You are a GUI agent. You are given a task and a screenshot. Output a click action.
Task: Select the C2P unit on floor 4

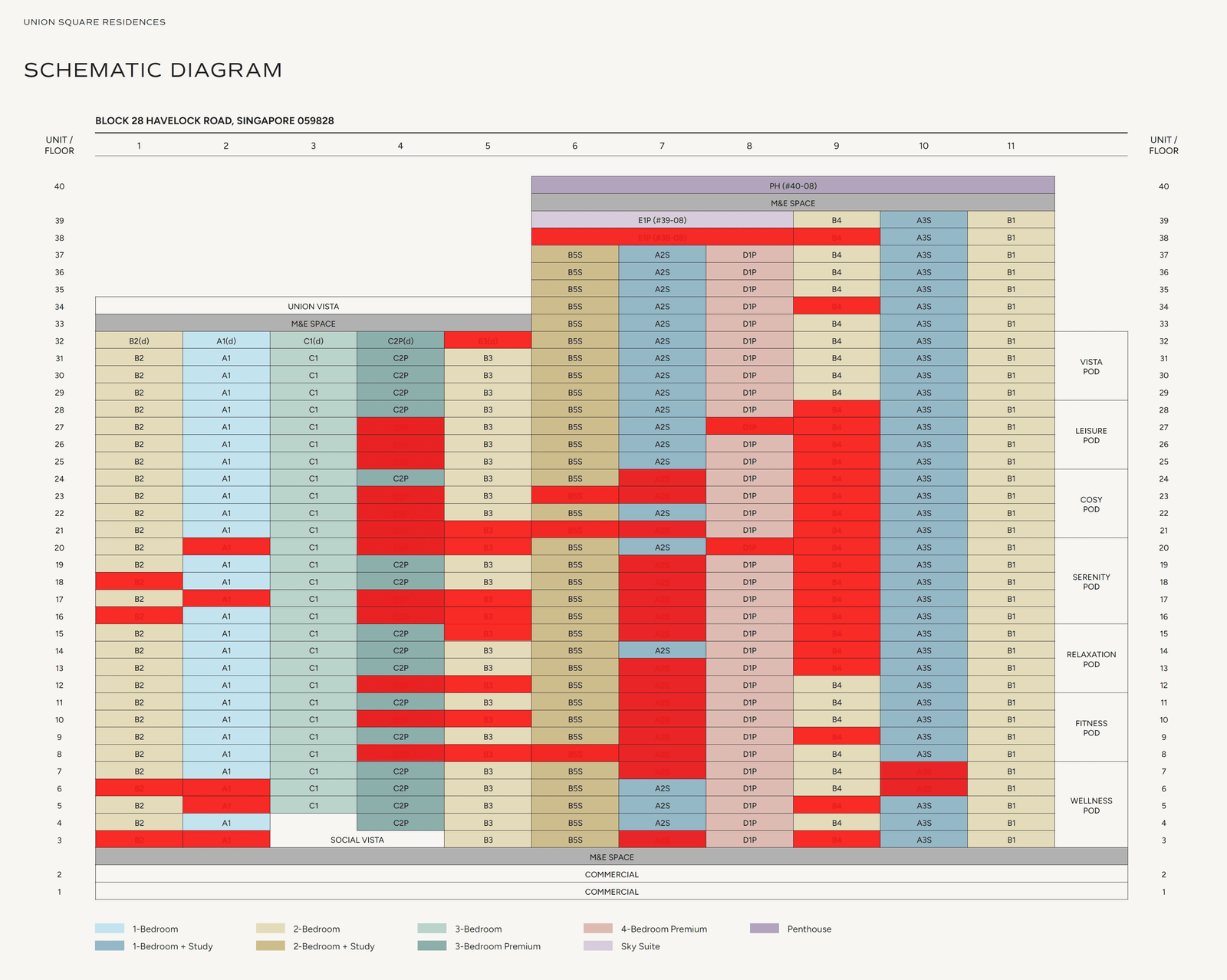pyautogui.click(x=400, y=823)
